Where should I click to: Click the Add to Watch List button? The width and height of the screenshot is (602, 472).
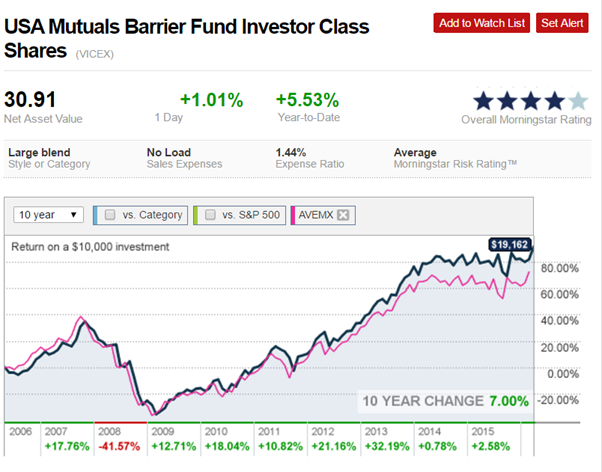(x=482, y=23)
